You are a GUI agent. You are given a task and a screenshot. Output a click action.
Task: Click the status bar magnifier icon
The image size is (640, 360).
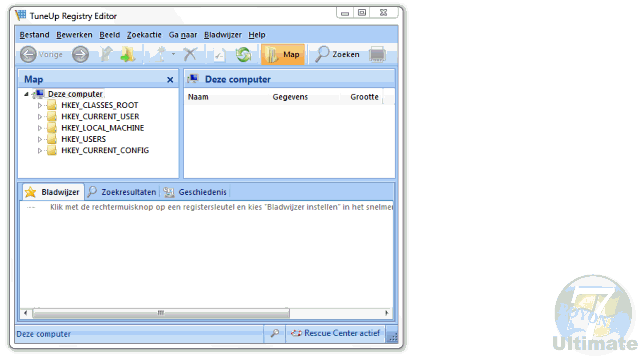click(275, 333)
